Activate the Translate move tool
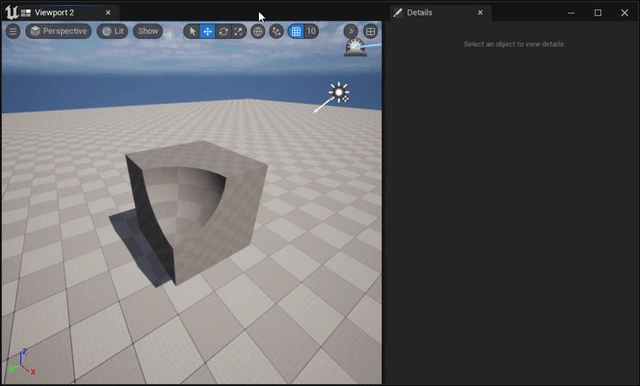The width and height of the screenshot is (640, 386). (208, 31)
